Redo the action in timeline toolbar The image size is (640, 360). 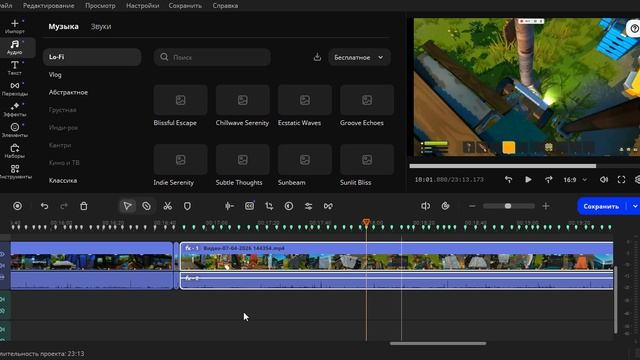(64, 206)
